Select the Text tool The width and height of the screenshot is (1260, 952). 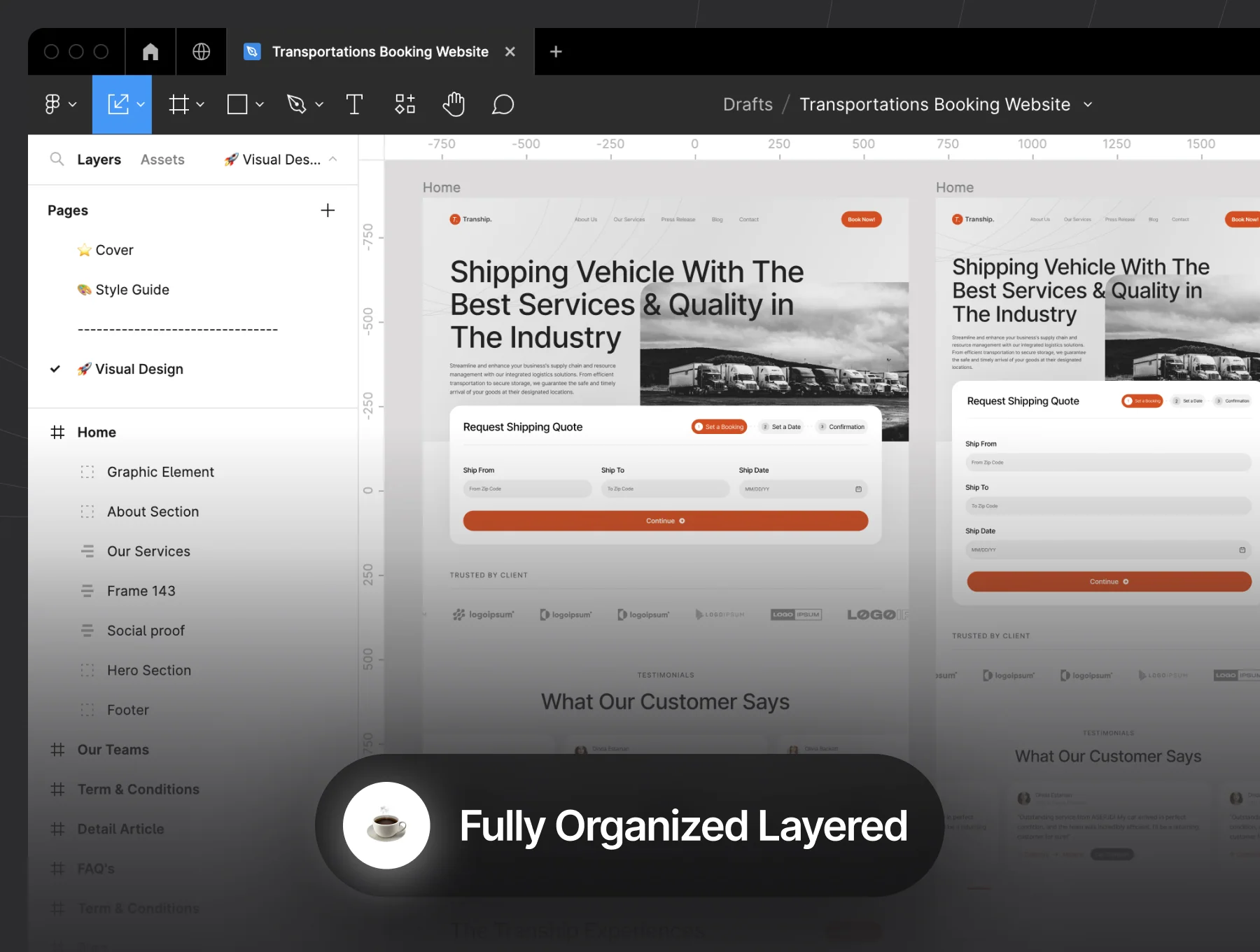point(354,104)
